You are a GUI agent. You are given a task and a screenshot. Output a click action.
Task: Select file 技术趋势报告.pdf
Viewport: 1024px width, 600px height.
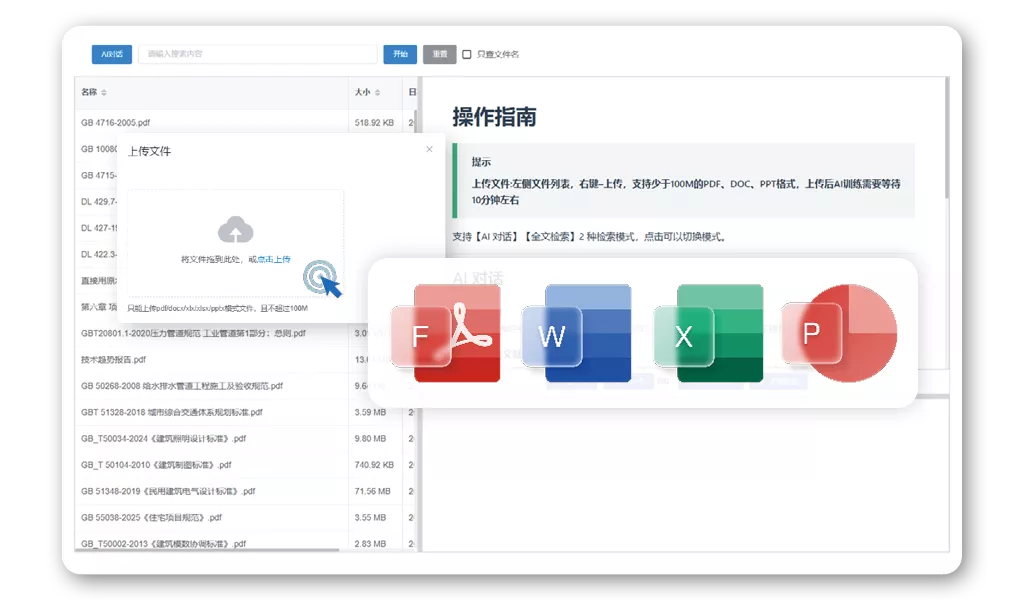(x=114, y=360)
